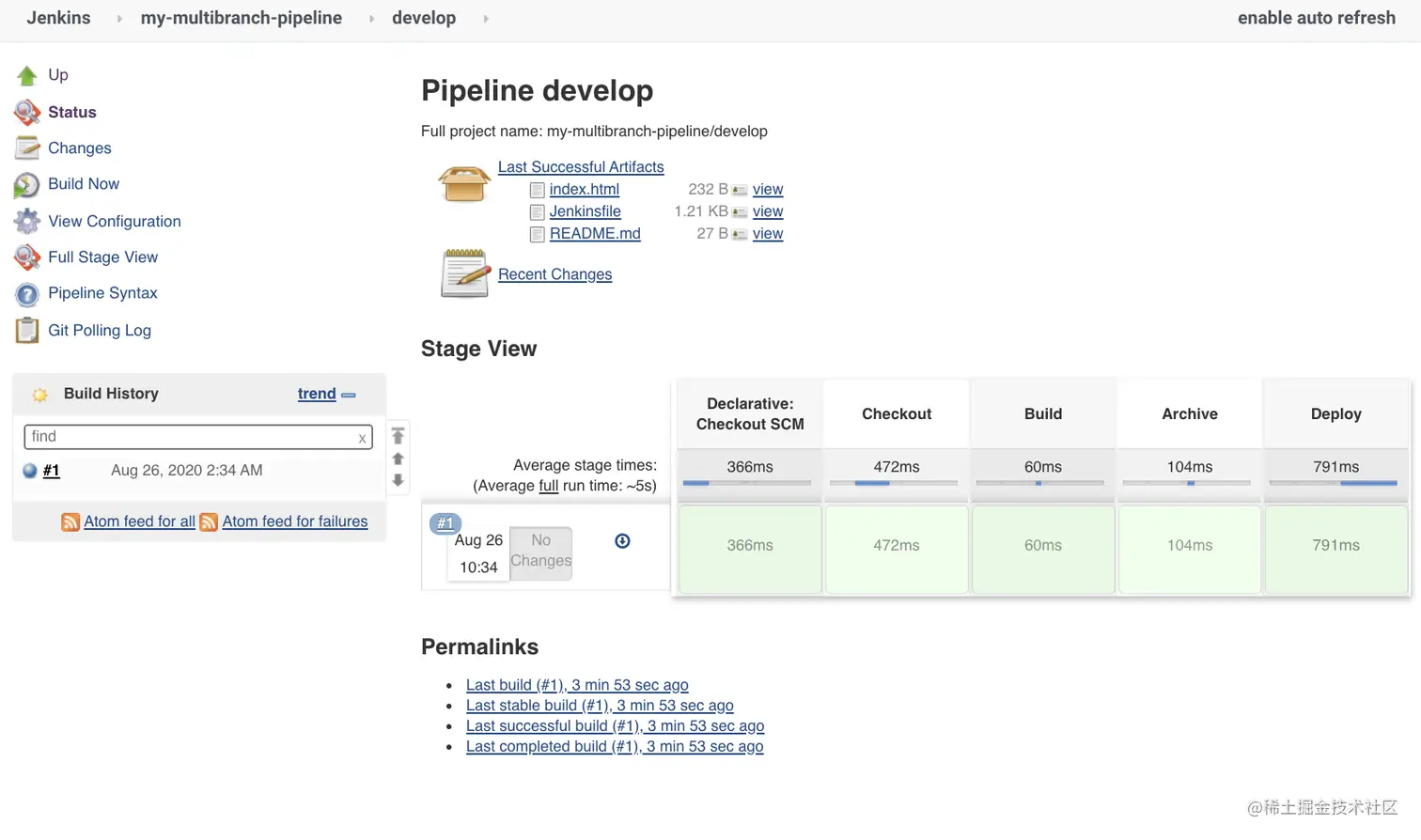Screen dimensions: 1421x840
Task: Click the Pipeline Syntax help icon
Action: click(x=27, y=294)
